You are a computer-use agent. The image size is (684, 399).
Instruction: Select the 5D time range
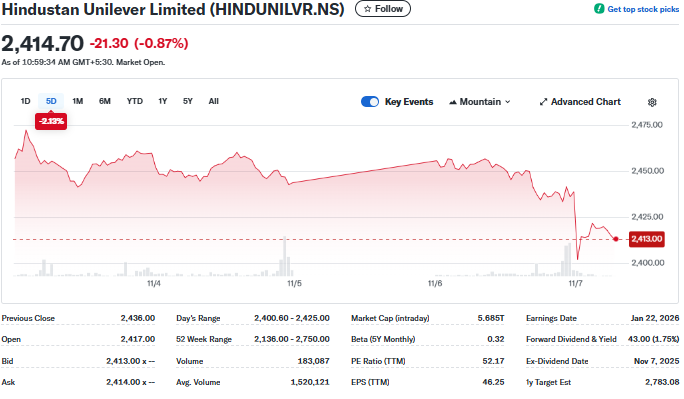51,101
